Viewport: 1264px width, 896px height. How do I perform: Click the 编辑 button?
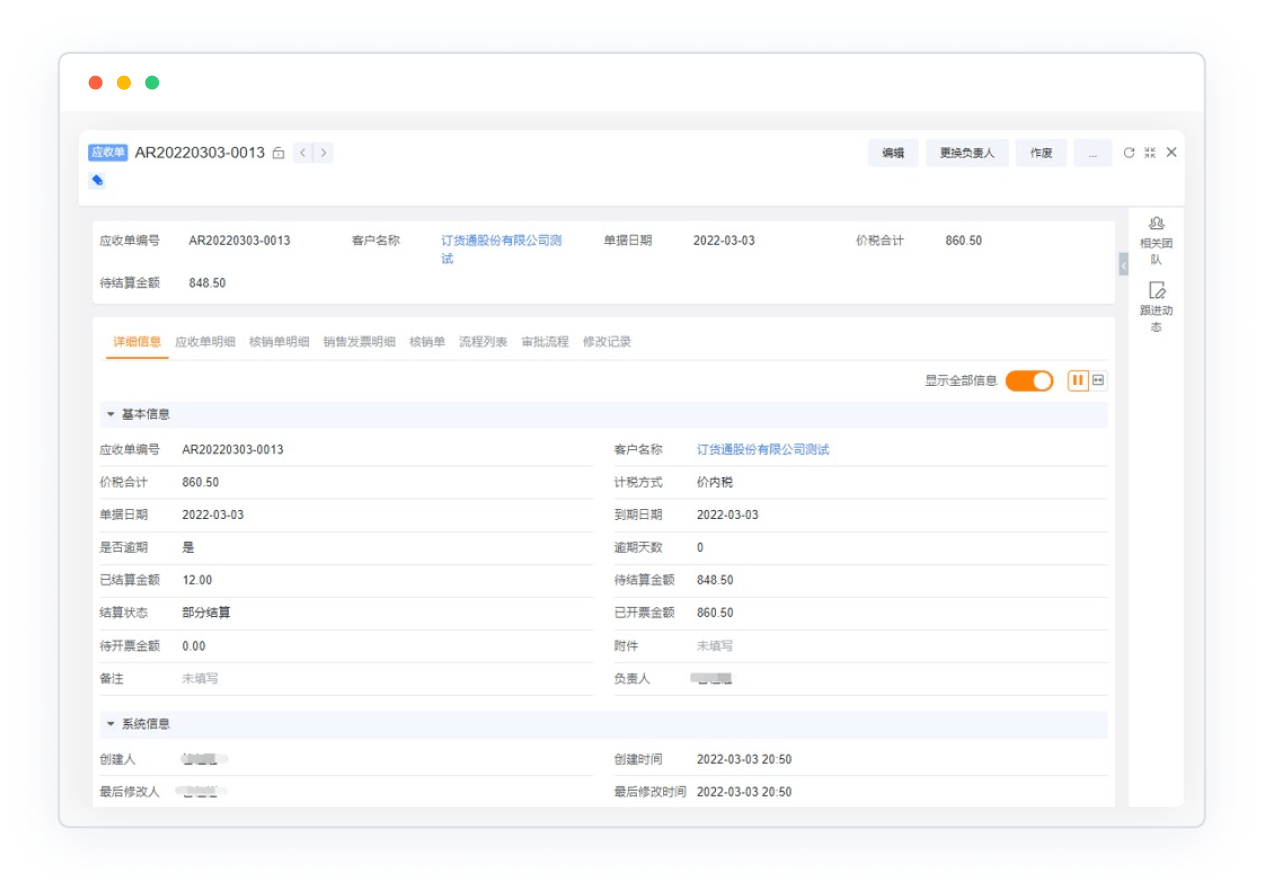click(893, 153)
